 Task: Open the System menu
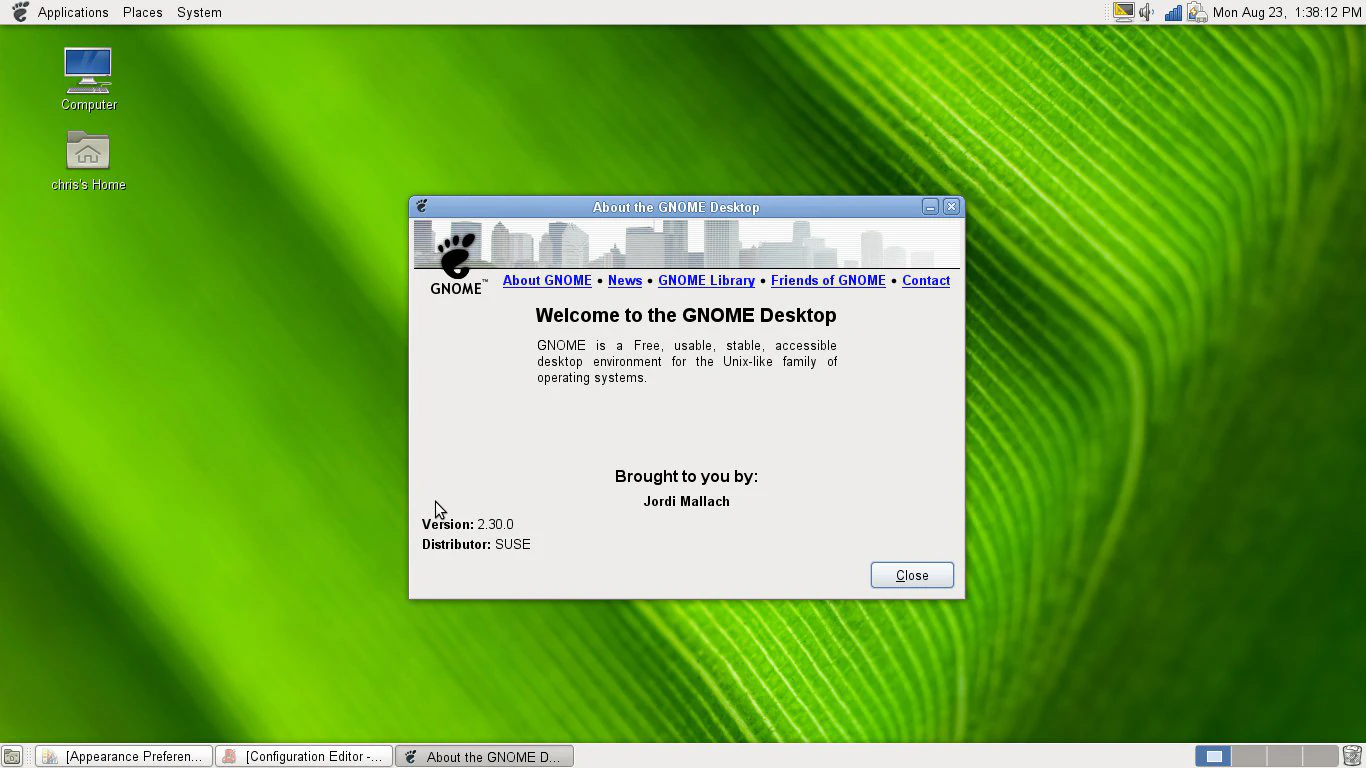coord(199,12)
